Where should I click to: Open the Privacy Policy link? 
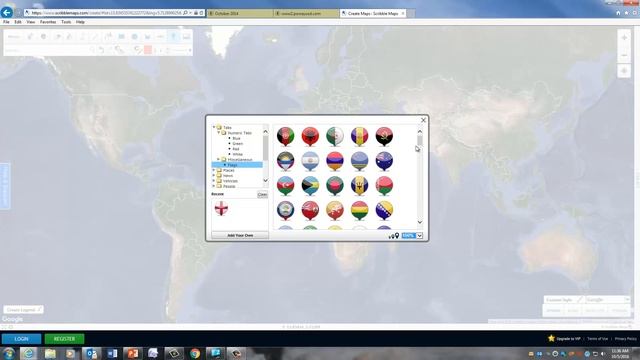[626, 339]
